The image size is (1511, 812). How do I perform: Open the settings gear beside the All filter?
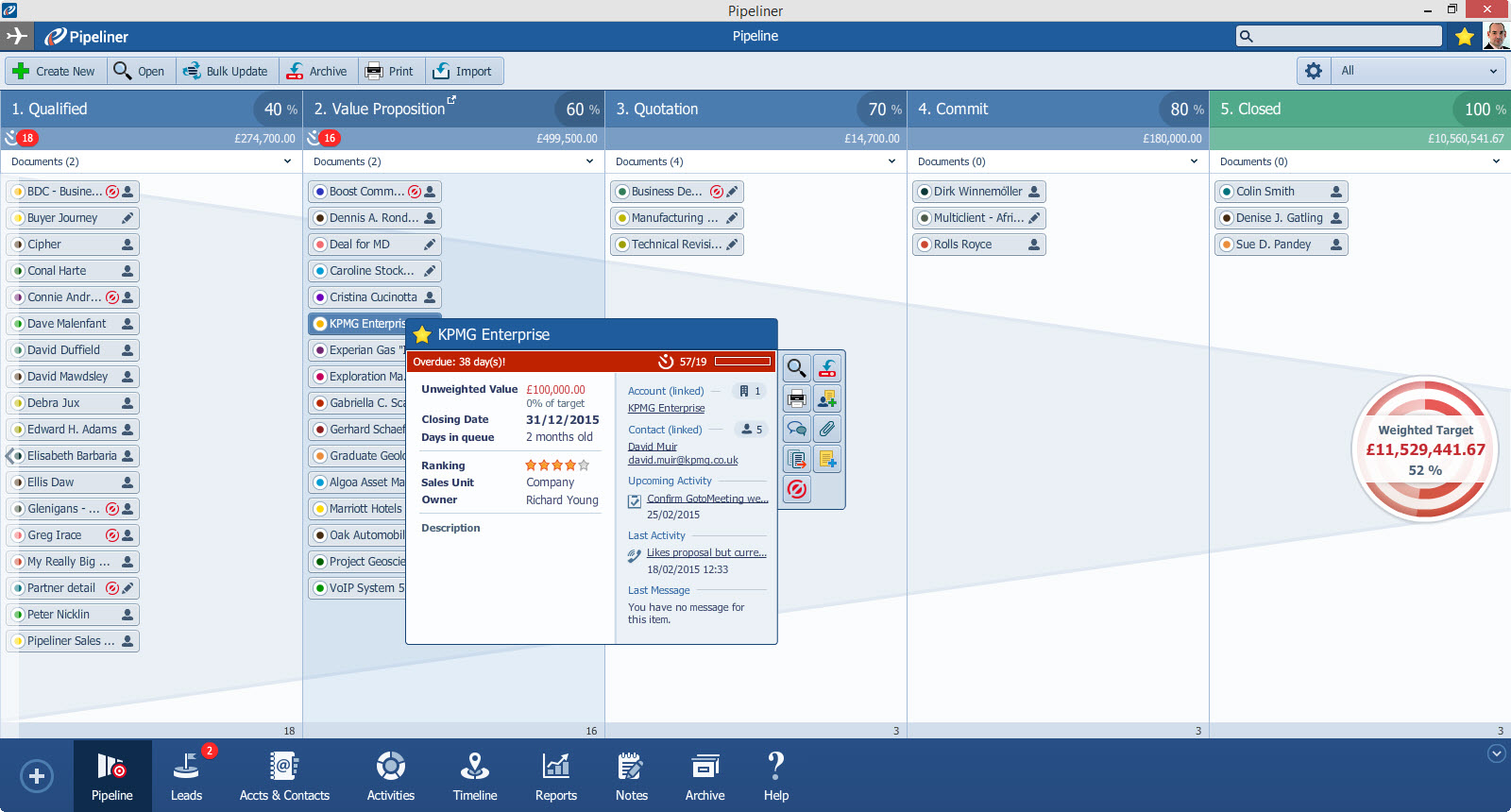tap(1313, 71)
